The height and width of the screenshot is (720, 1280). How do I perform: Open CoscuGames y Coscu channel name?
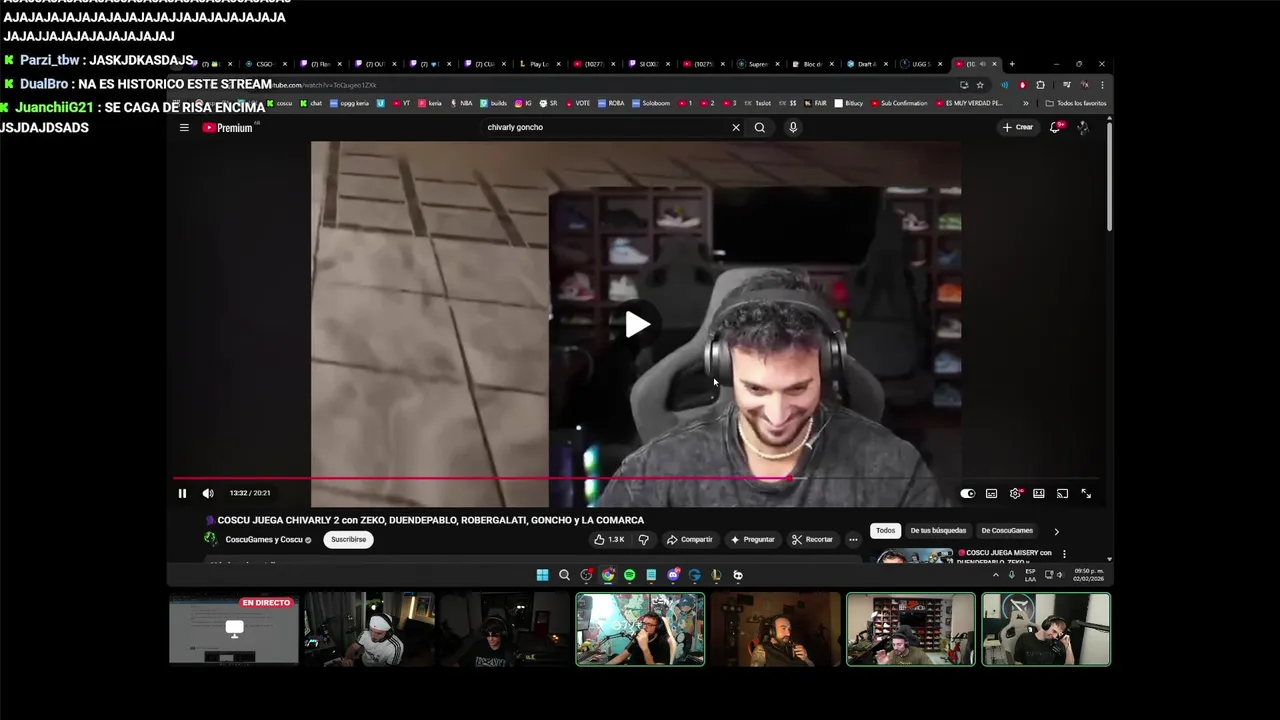tap(264, 539)
